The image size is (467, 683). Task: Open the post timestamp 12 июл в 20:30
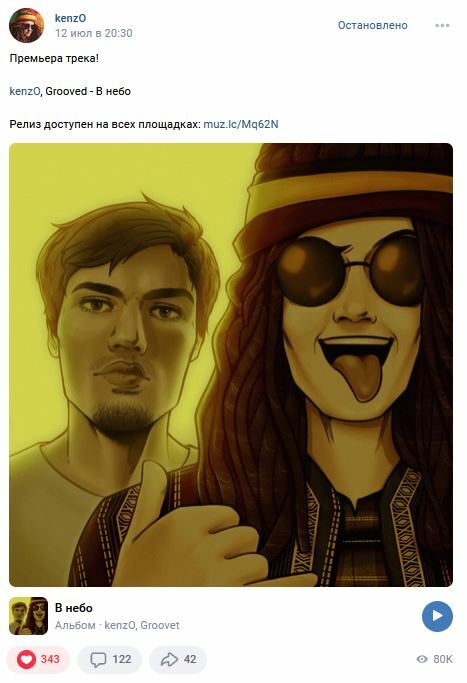[x=94, y=33]
